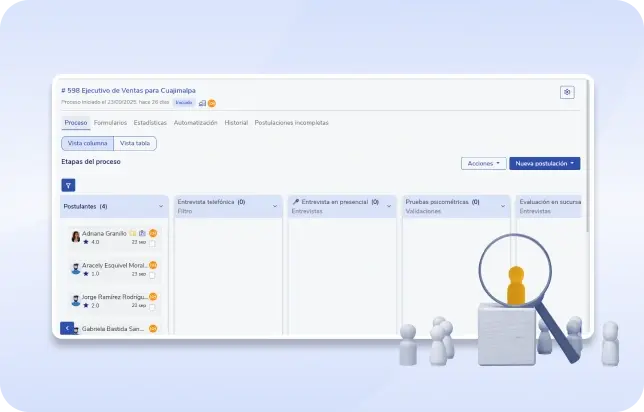Open the Automatización tab
644x412 pixels.
click(195, 123)
